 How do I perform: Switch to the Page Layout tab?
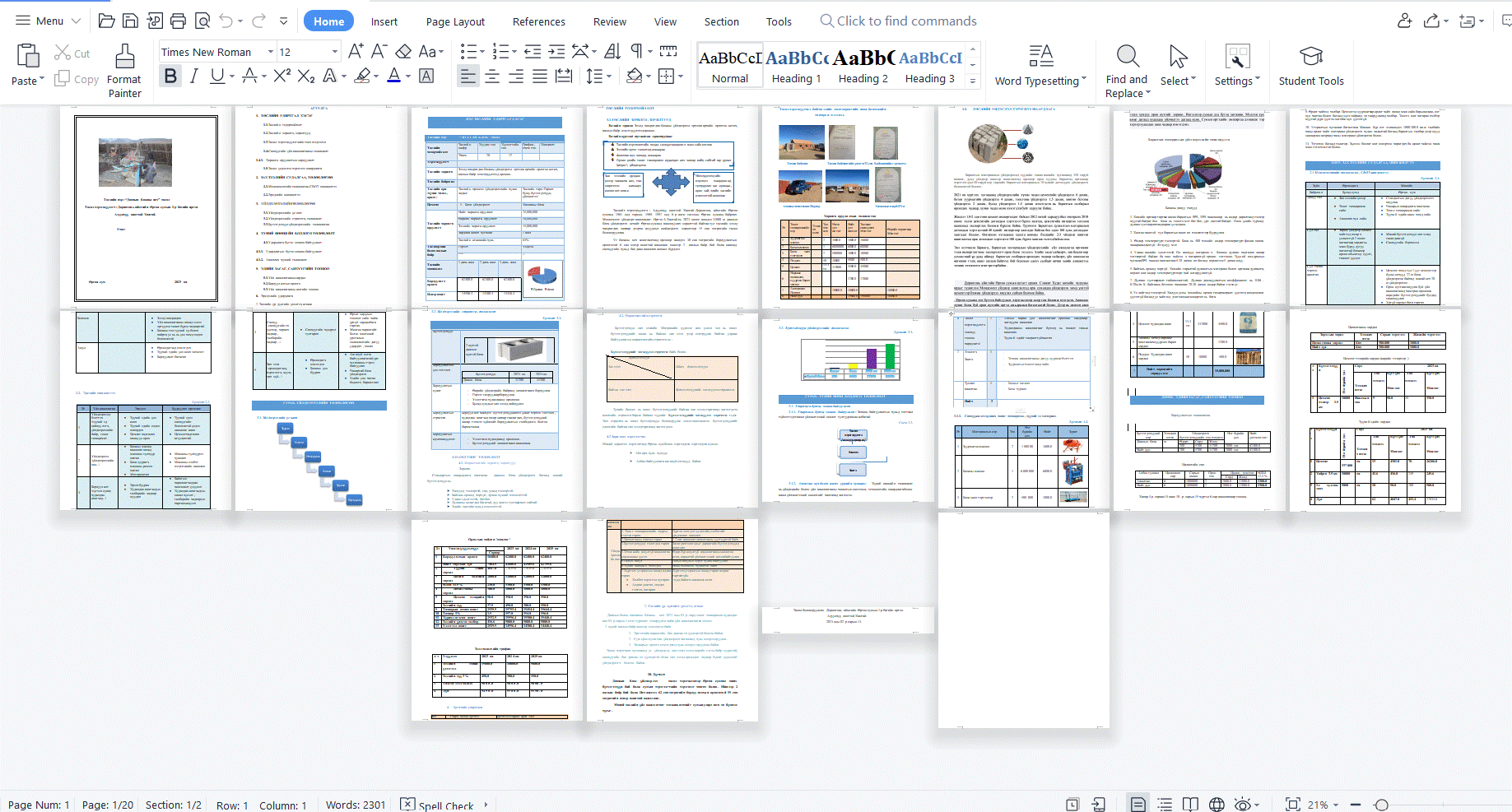click(x=455, y=21)
